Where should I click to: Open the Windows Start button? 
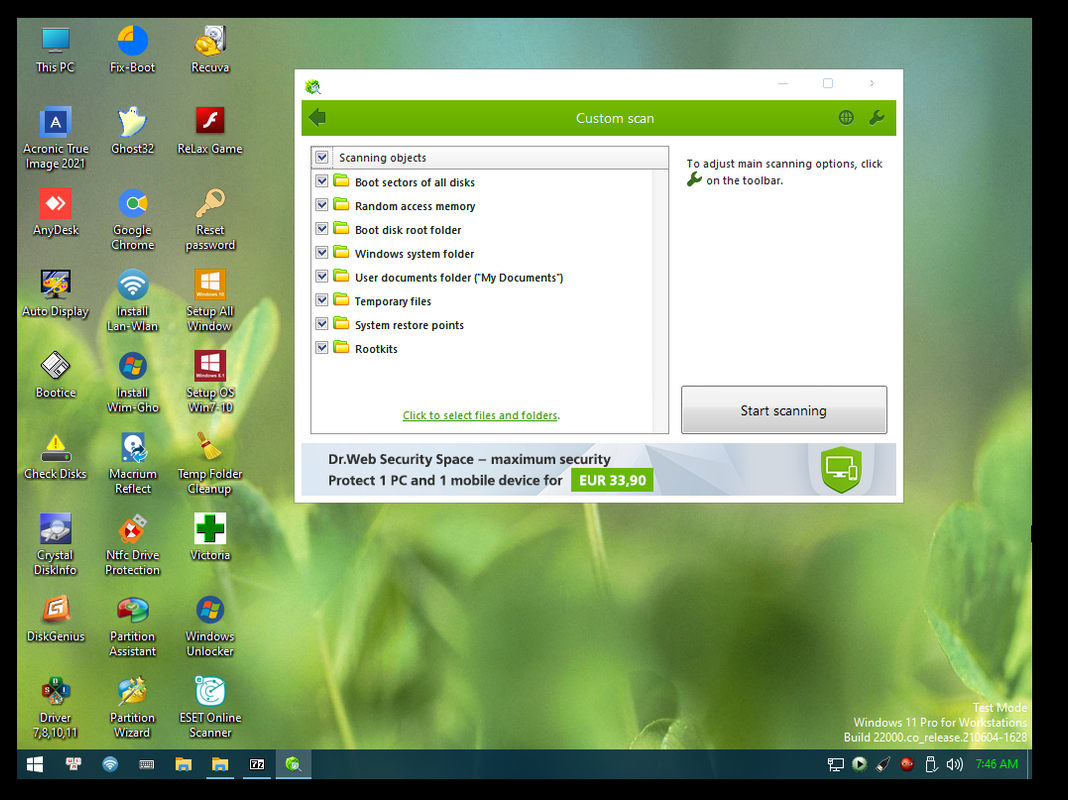[x=35, y=764]
